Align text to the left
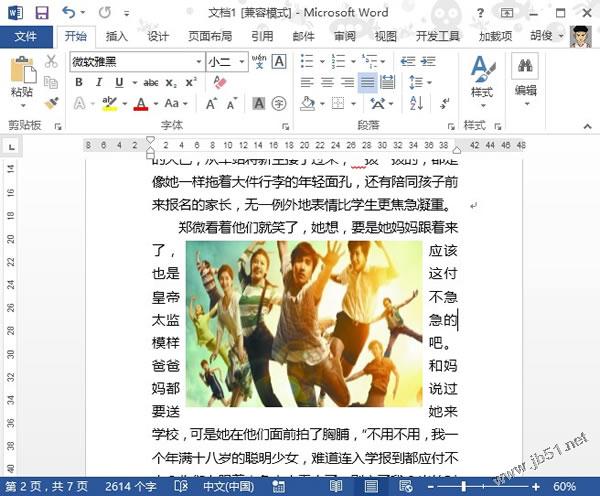The height and width of the screenshot is (496, 600). 307,82
